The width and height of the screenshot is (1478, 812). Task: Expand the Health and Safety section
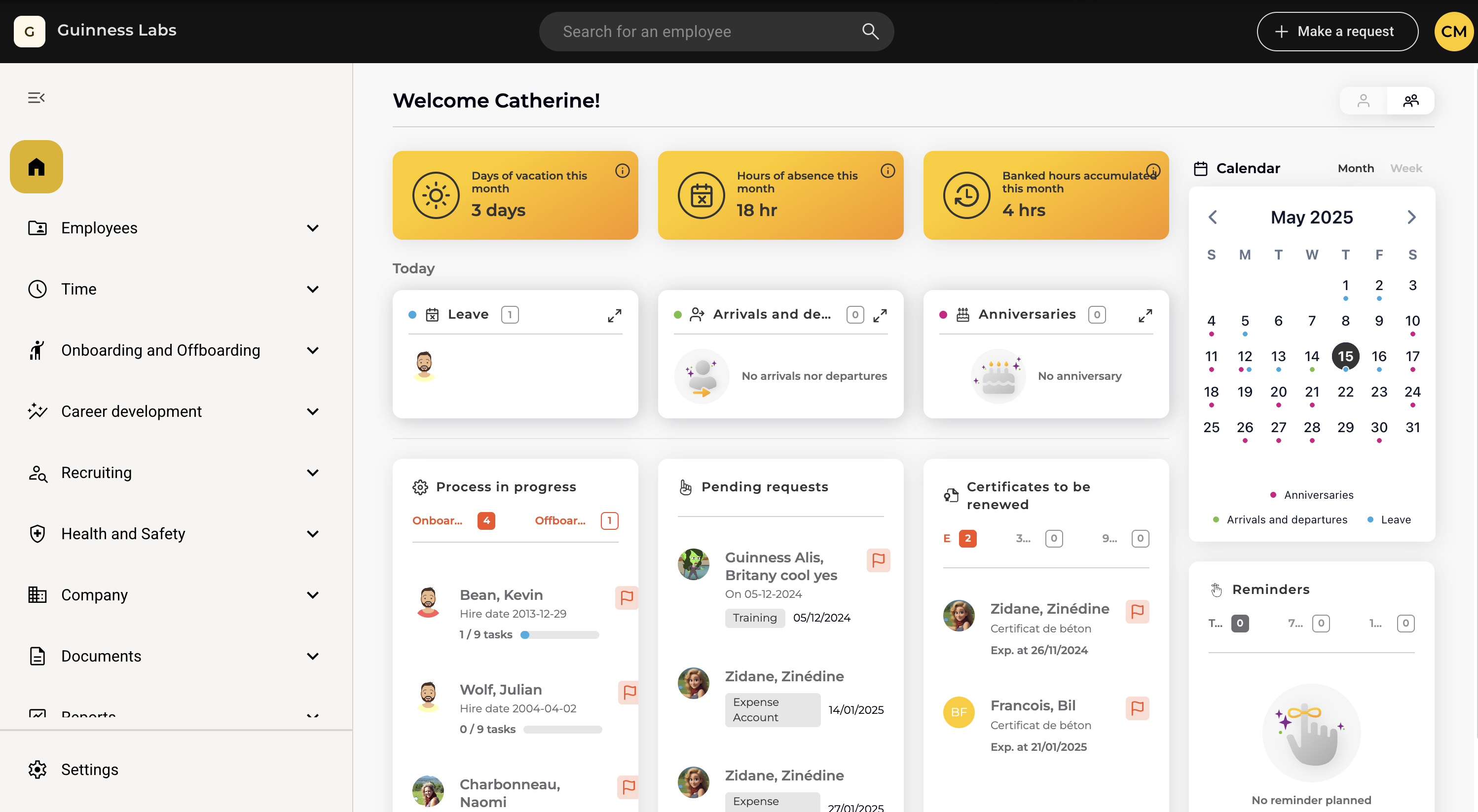click(313, 534)
